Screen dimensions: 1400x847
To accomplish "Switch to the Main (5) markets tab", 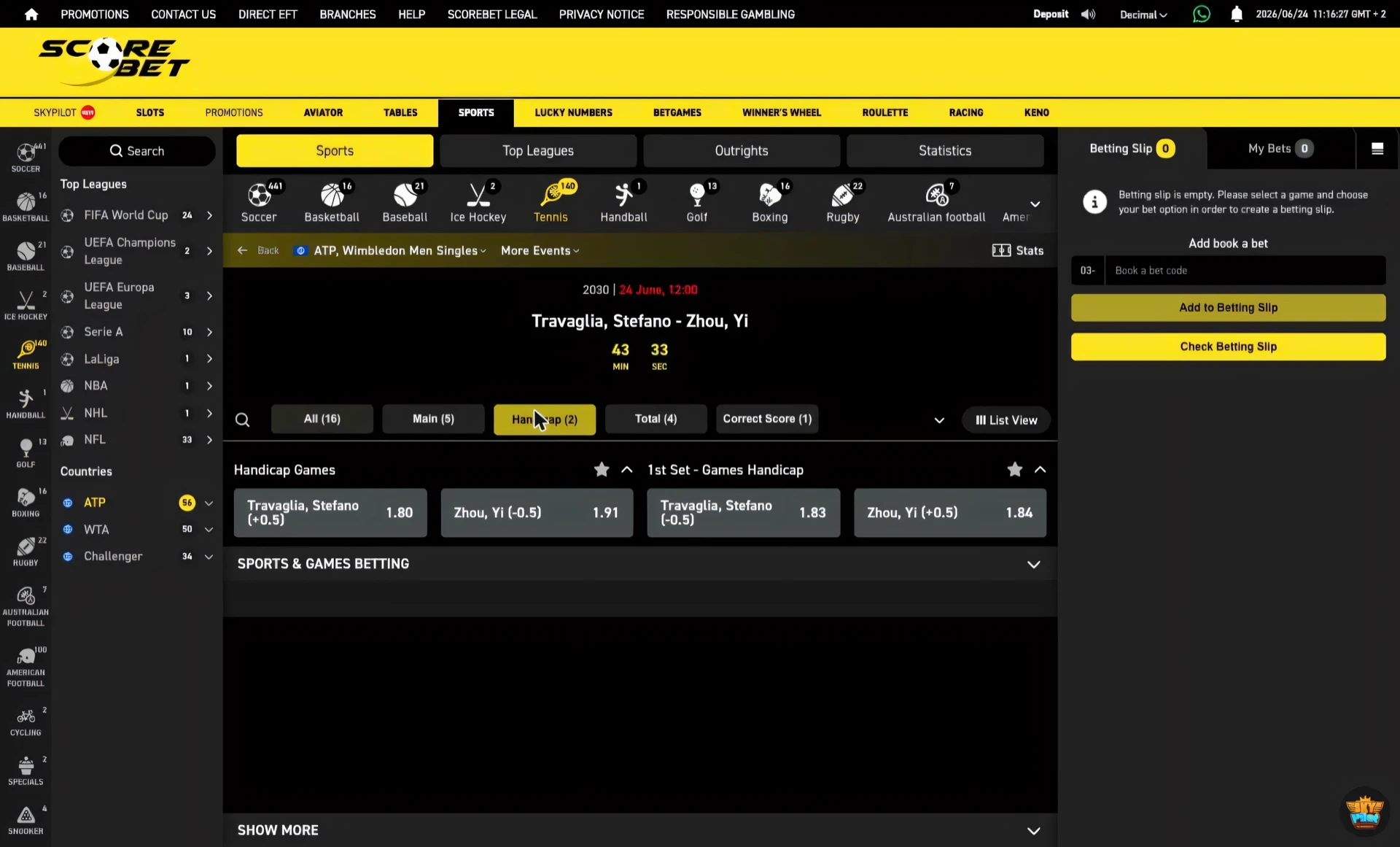I will pos(433,419).
